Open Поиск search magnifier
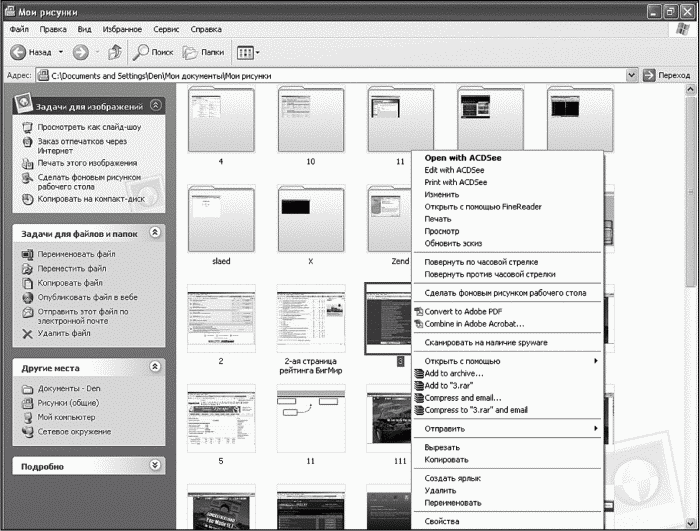The height and width of the screenshot is (531, 700). (141, 52)
